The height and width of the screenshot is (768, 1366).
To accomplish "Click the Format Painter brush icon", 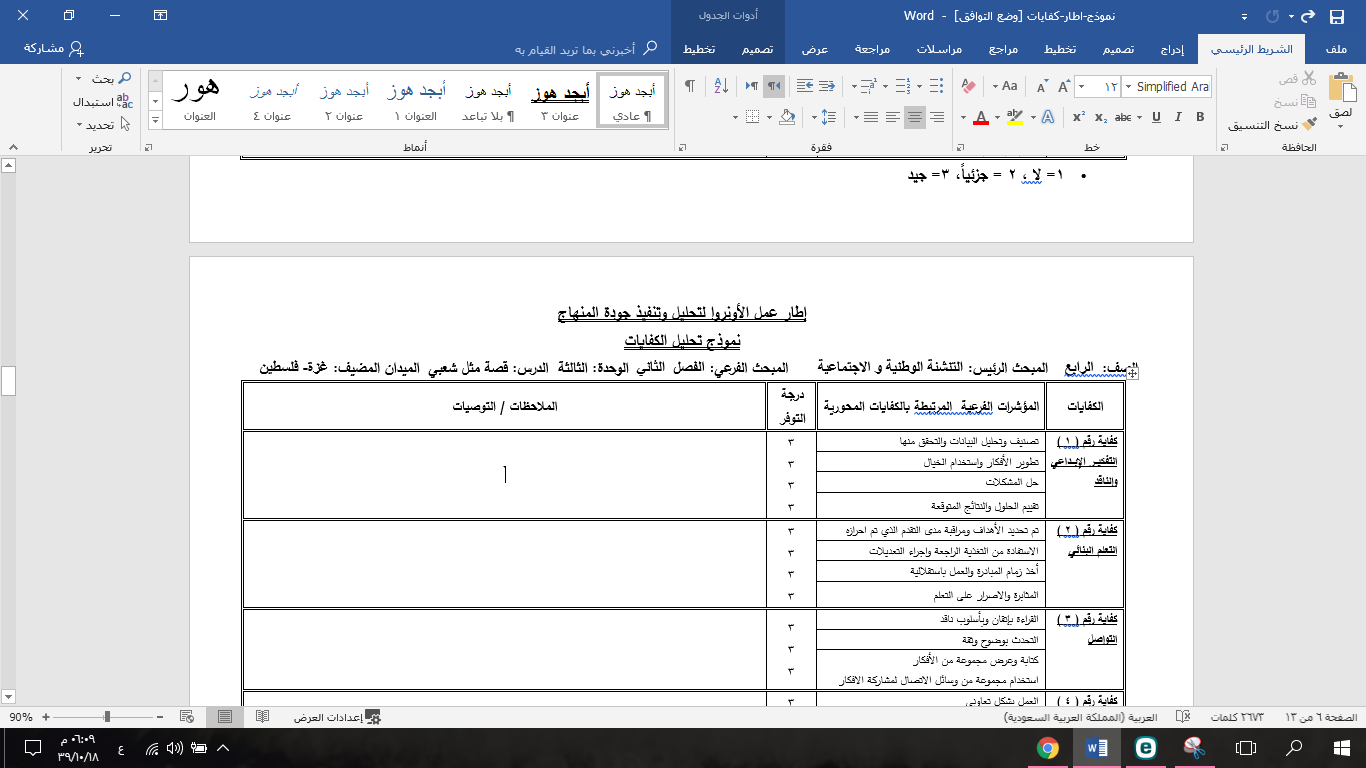I will [x=1306, y=125].
